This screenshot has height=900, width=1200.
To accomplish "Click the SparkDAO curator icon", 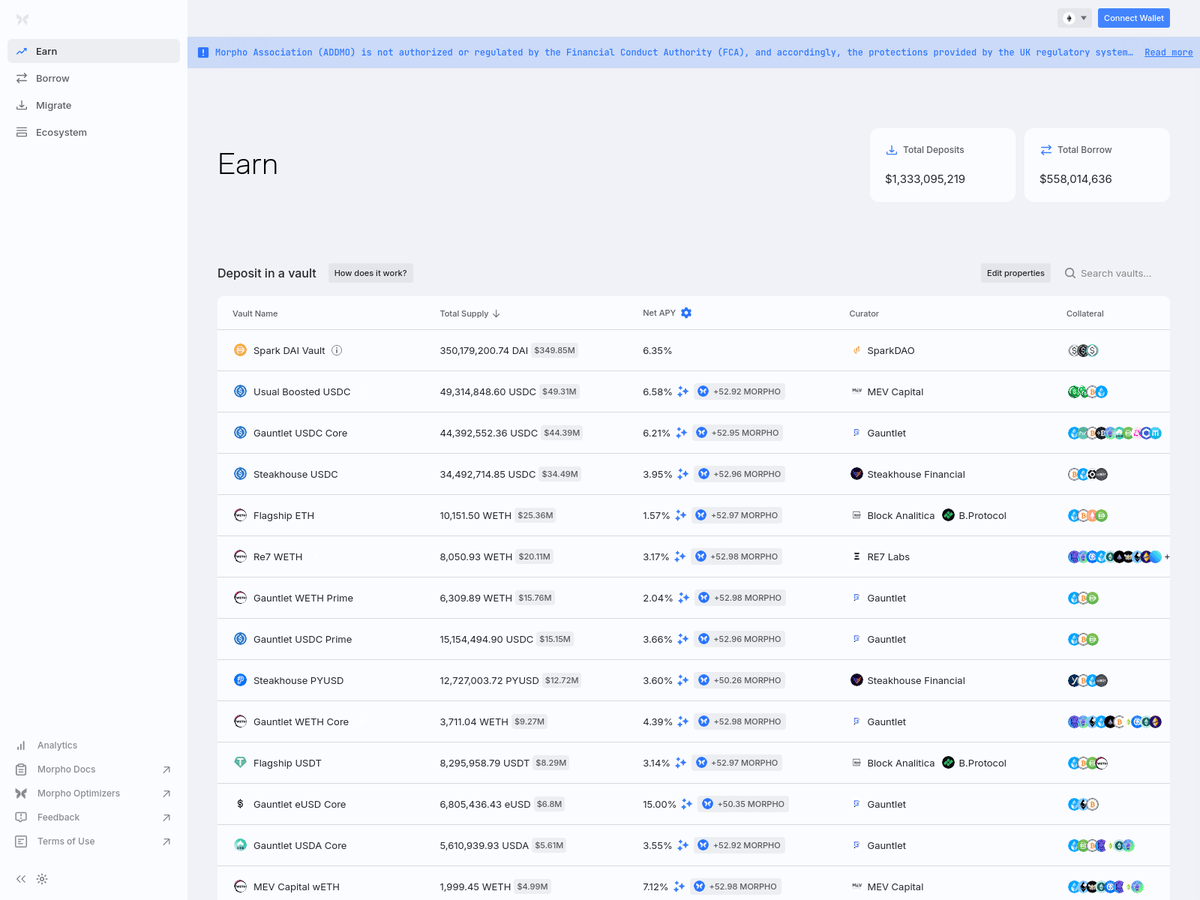I will pyautogui.click(x=857, y=351).
